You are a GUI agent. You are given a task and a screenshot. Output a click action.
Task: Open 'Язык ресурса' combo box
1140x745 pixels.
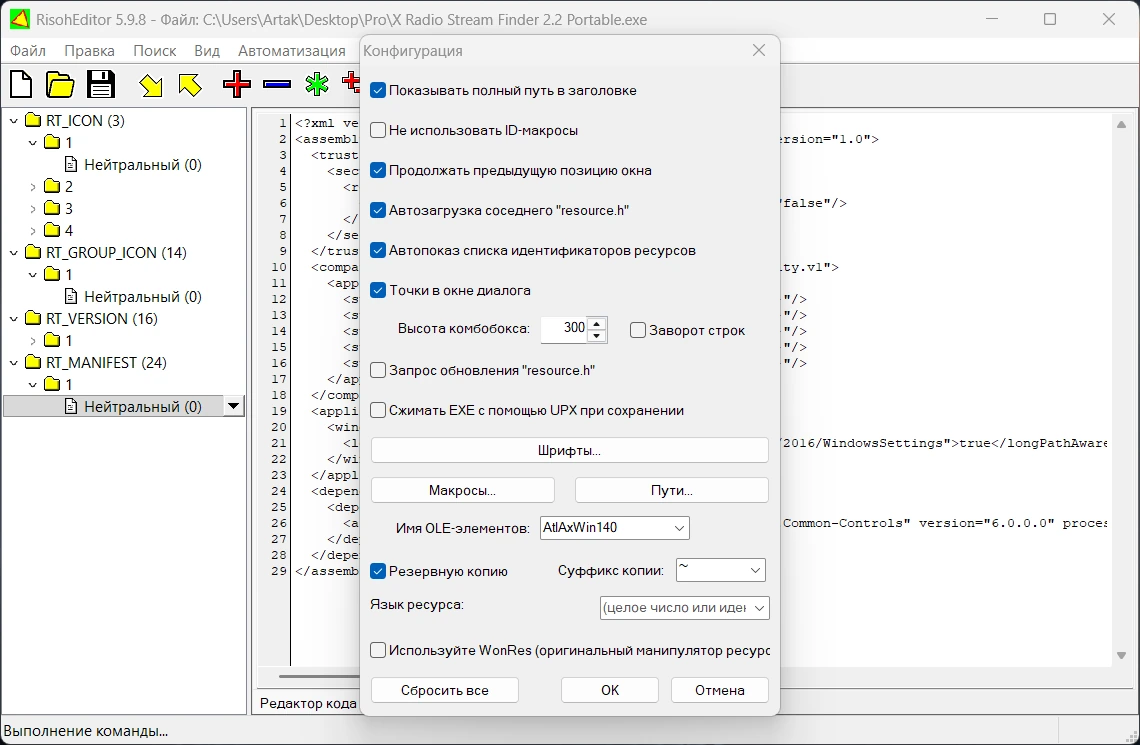point(685,608)
